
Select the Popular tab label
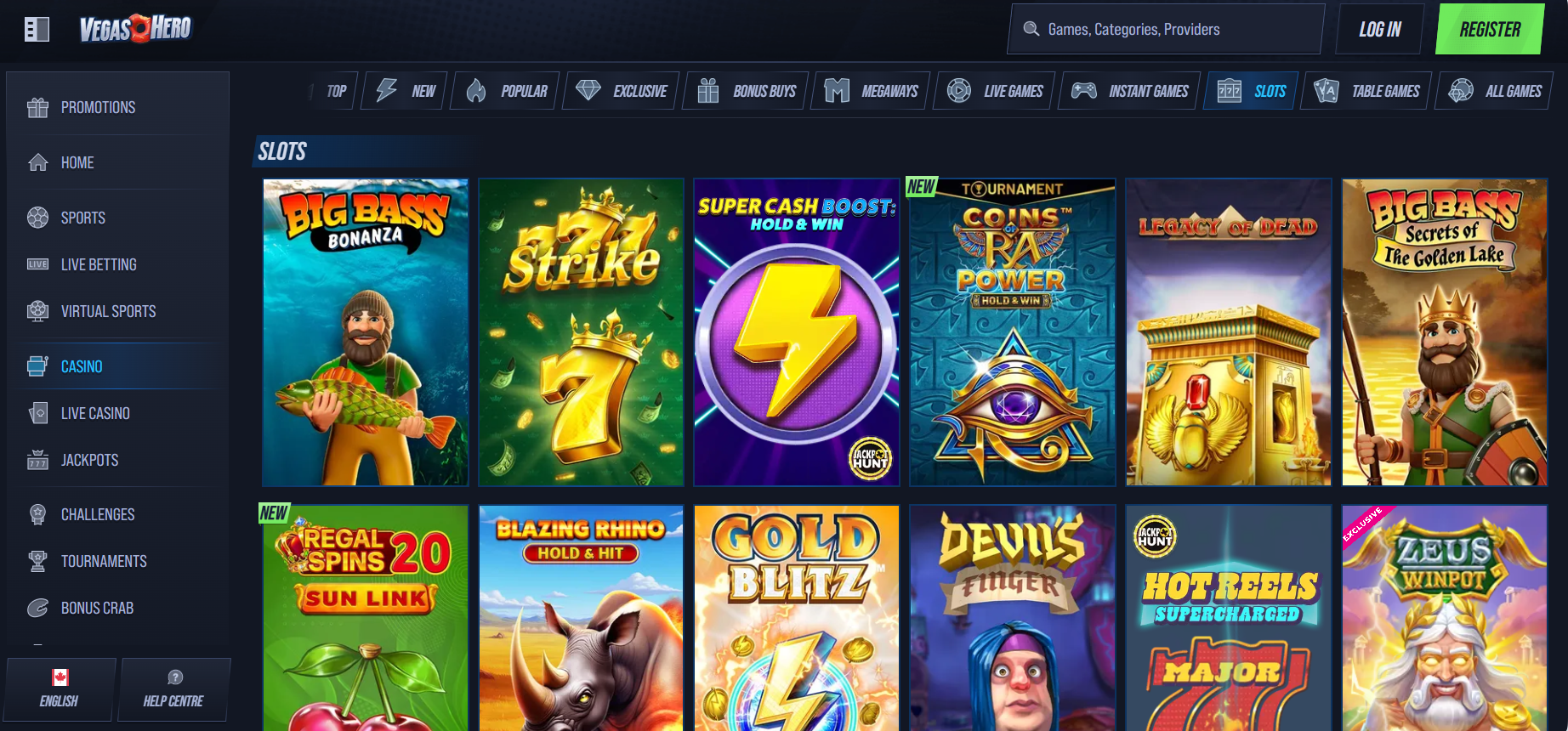coord(524,91)
